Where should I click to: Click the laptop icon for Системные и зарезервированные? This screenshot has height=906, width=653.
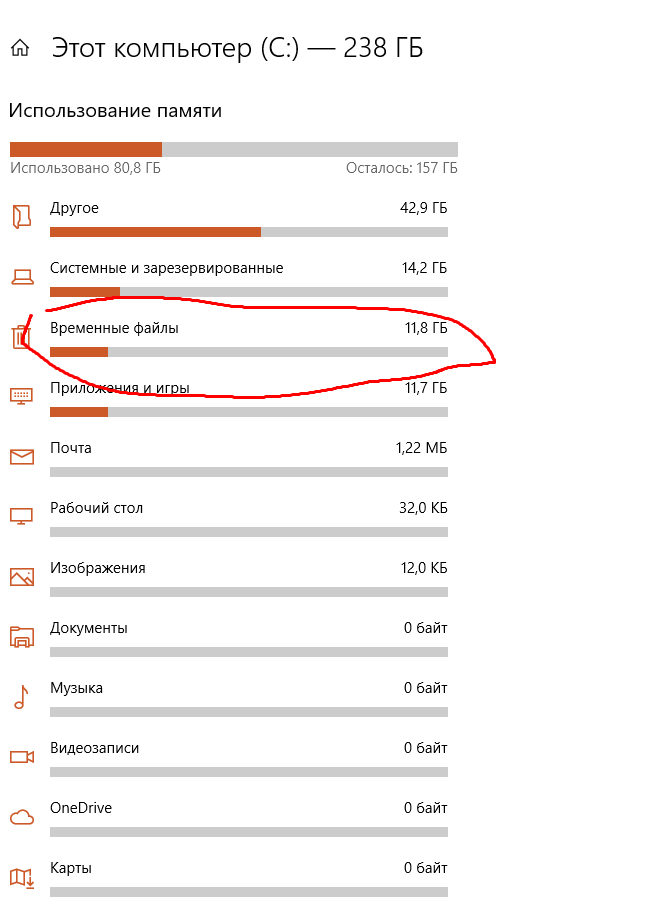[21, 277]
